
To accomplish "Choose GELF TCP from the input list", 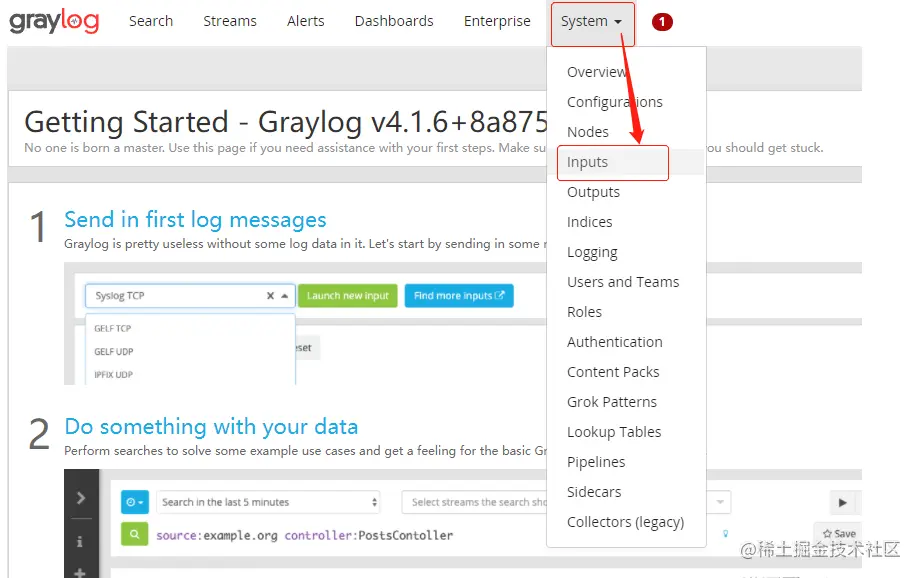I will click(x=113, y=328).
